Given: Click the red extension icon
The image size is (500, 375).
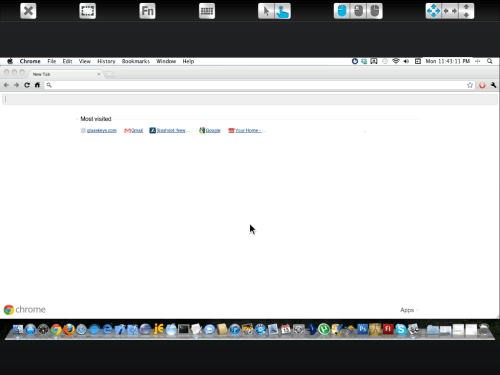Looking at the screenshot, I should point(482,85).
